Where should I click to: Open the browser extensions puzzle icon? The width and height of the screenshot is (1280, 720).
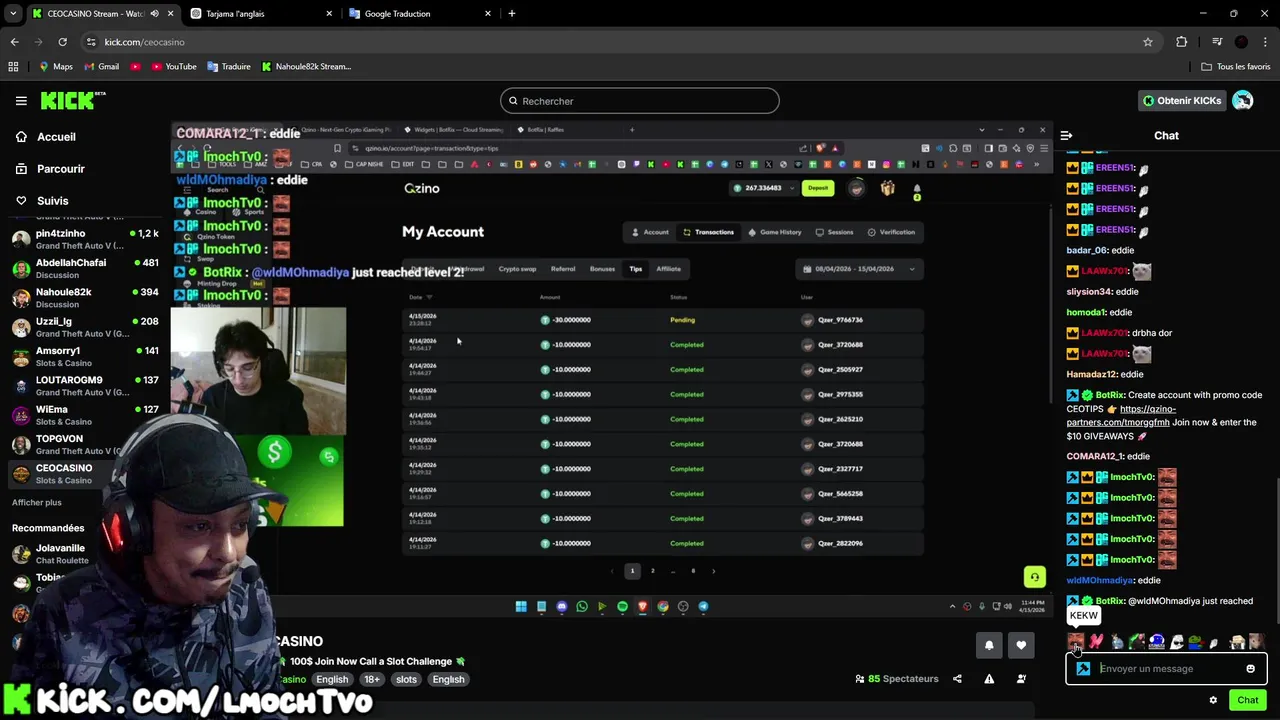coord(1182,42)
